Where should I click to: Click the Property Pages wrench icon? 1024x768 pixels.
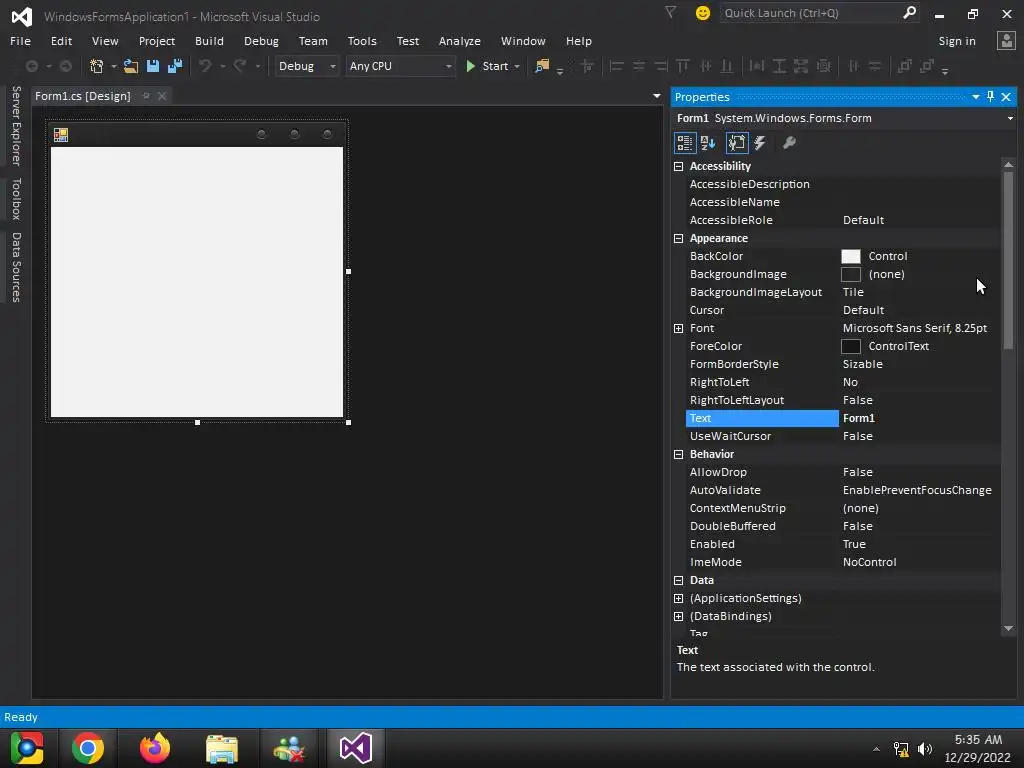coord(789,143)
